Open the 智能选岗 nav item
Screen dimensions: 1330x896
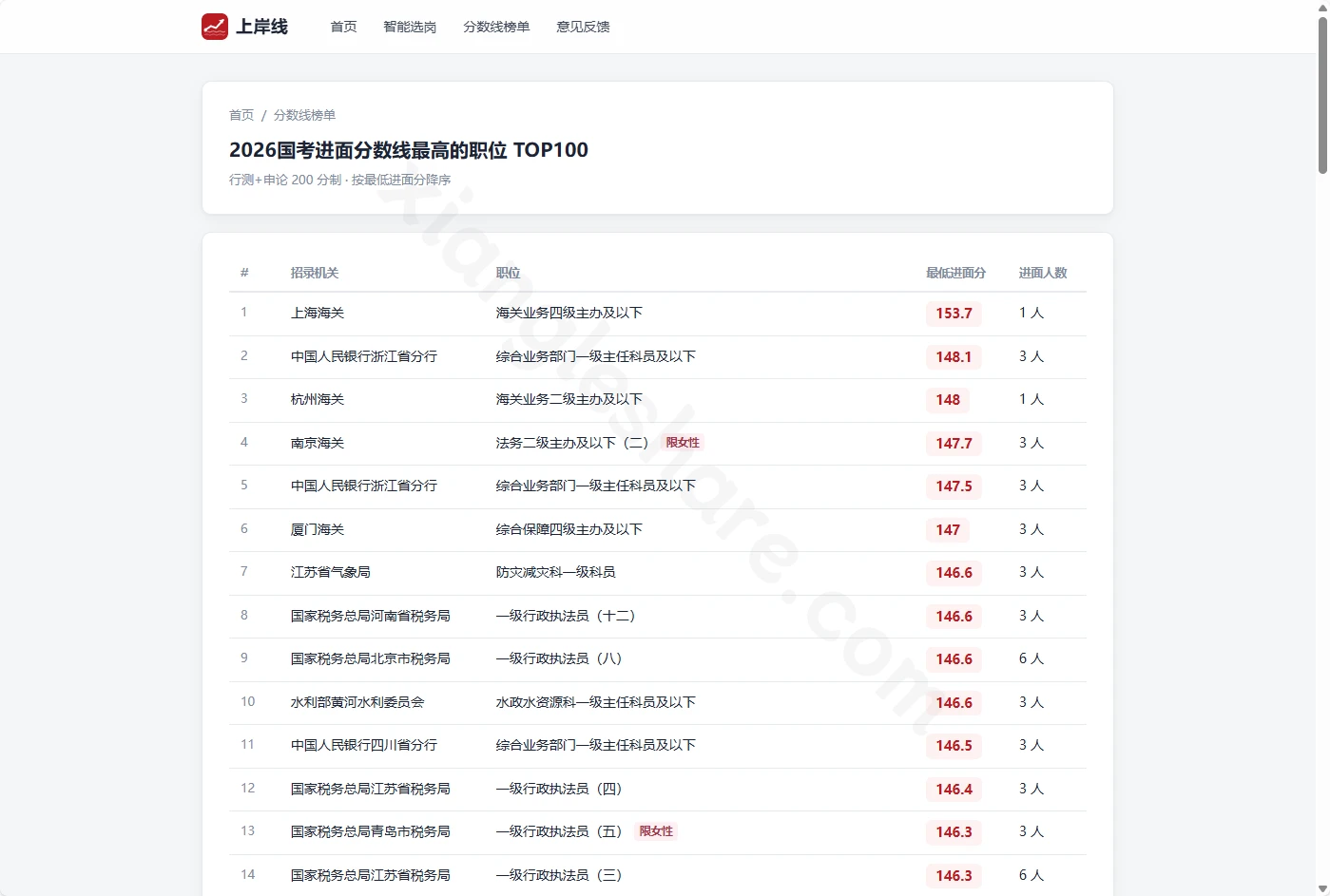[x=410, y=27]
